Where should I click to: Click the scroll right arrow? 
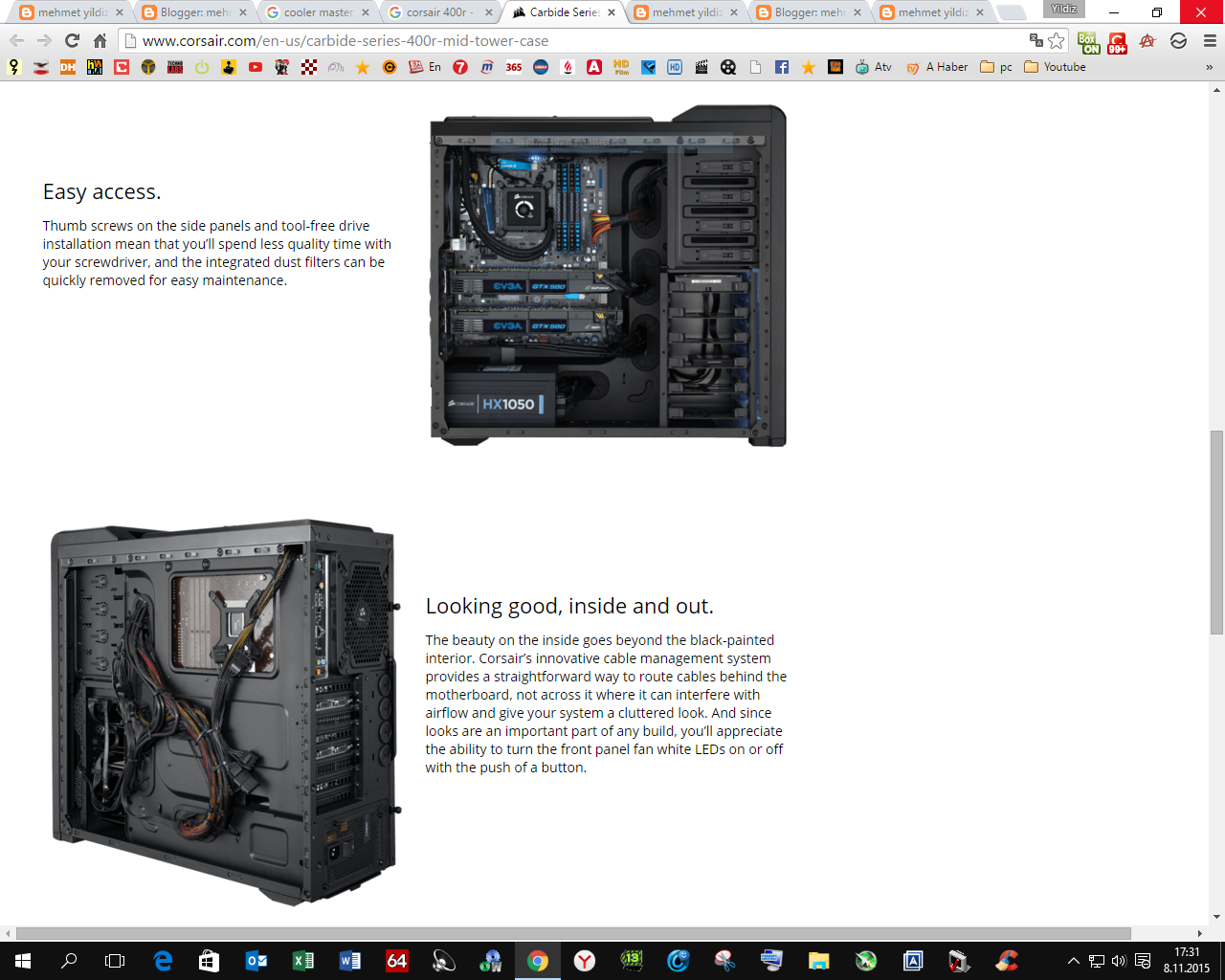click(x=1200, y=933)
